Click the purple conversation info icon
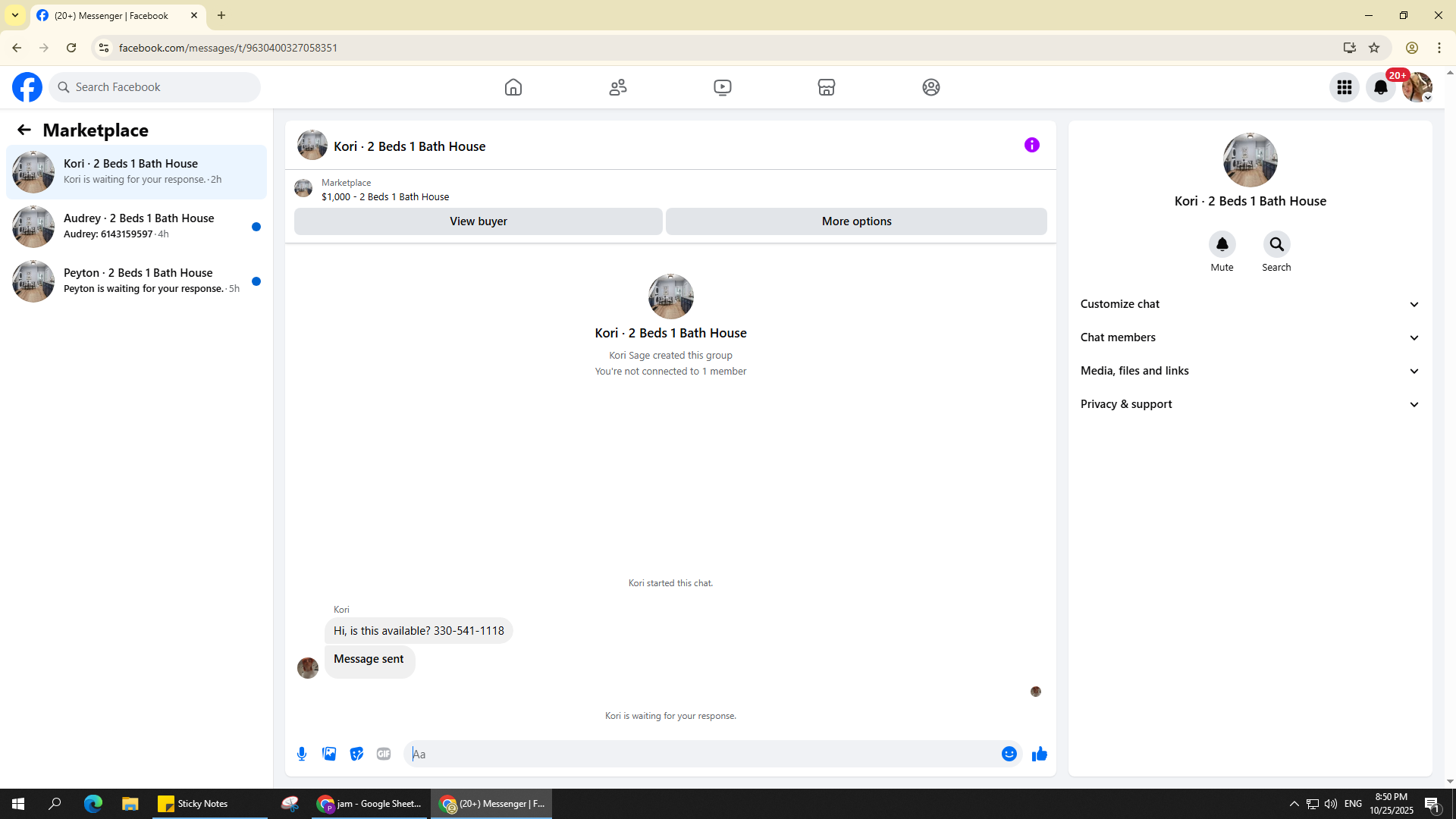This screenshot has width=1456, height=819. [x=1031, y=145]
